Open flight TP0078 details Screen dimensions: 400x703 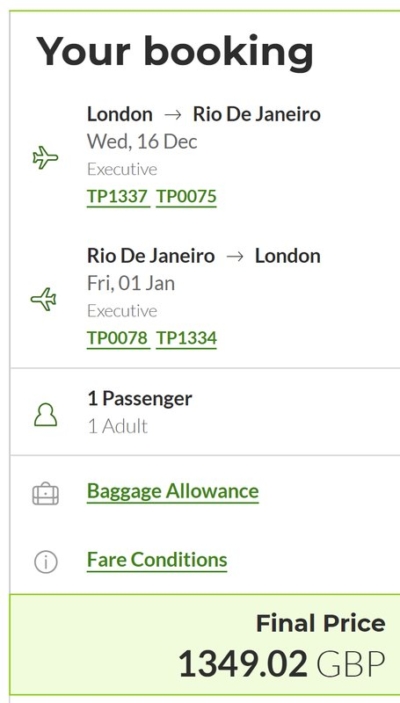pyautogui.click(x=118, y=338)
